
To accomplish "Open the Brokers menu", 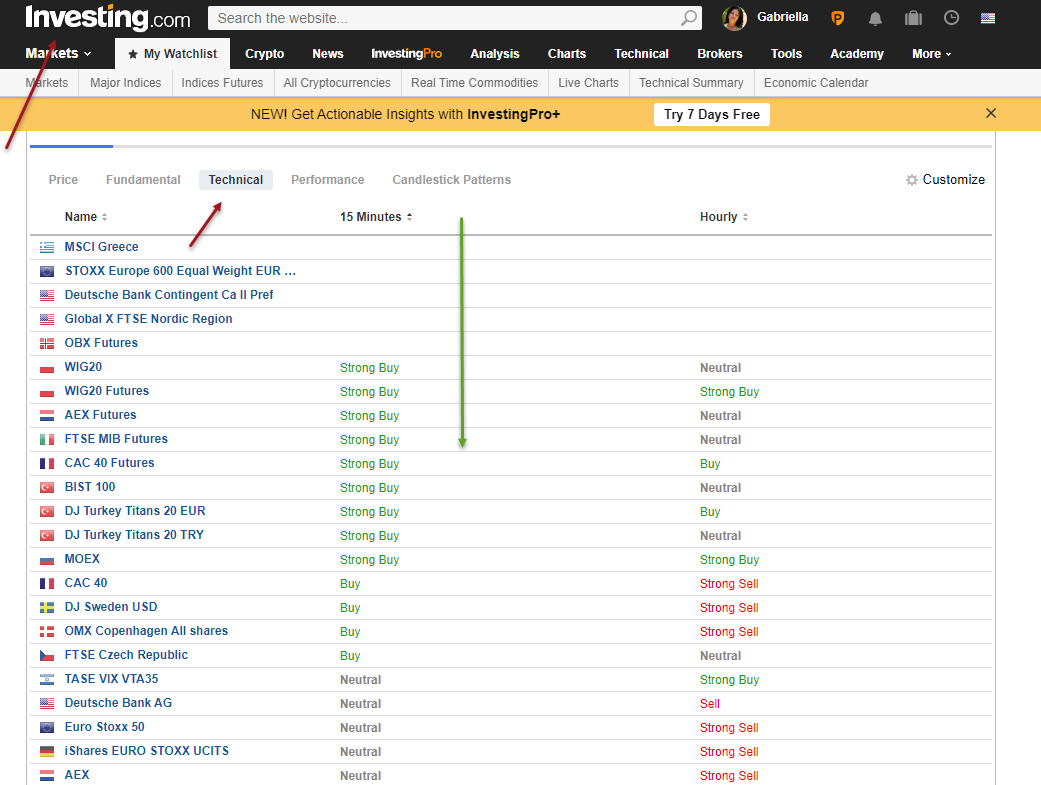I will (x=720, y=54).
